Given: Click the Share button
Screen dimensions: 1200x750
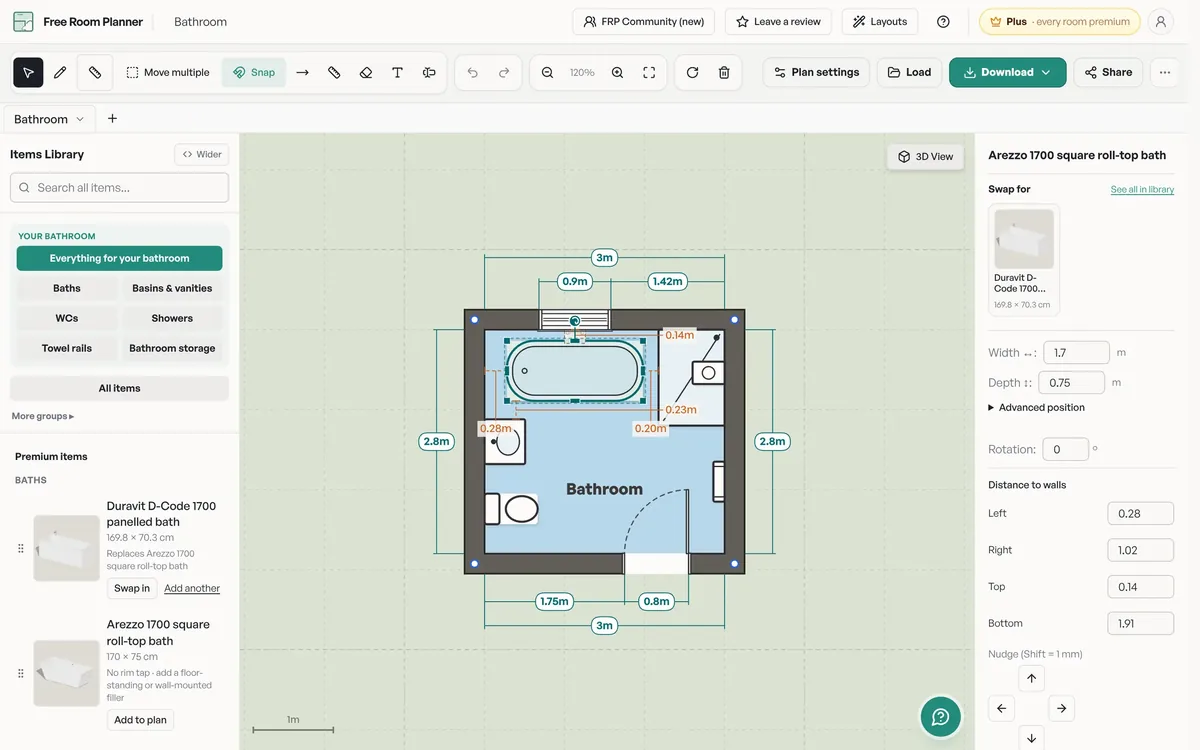Looking at the screenshot, I should (x=1108, y=72).
